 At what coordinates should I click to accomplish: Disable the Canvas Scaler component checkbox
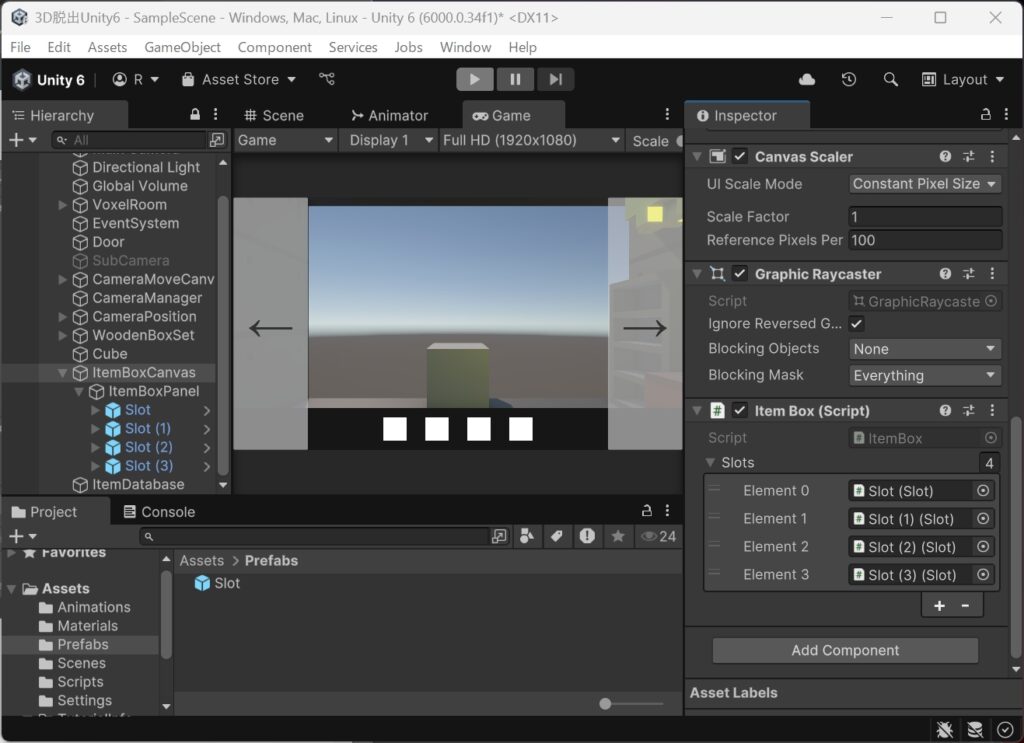tap(739, 157)
